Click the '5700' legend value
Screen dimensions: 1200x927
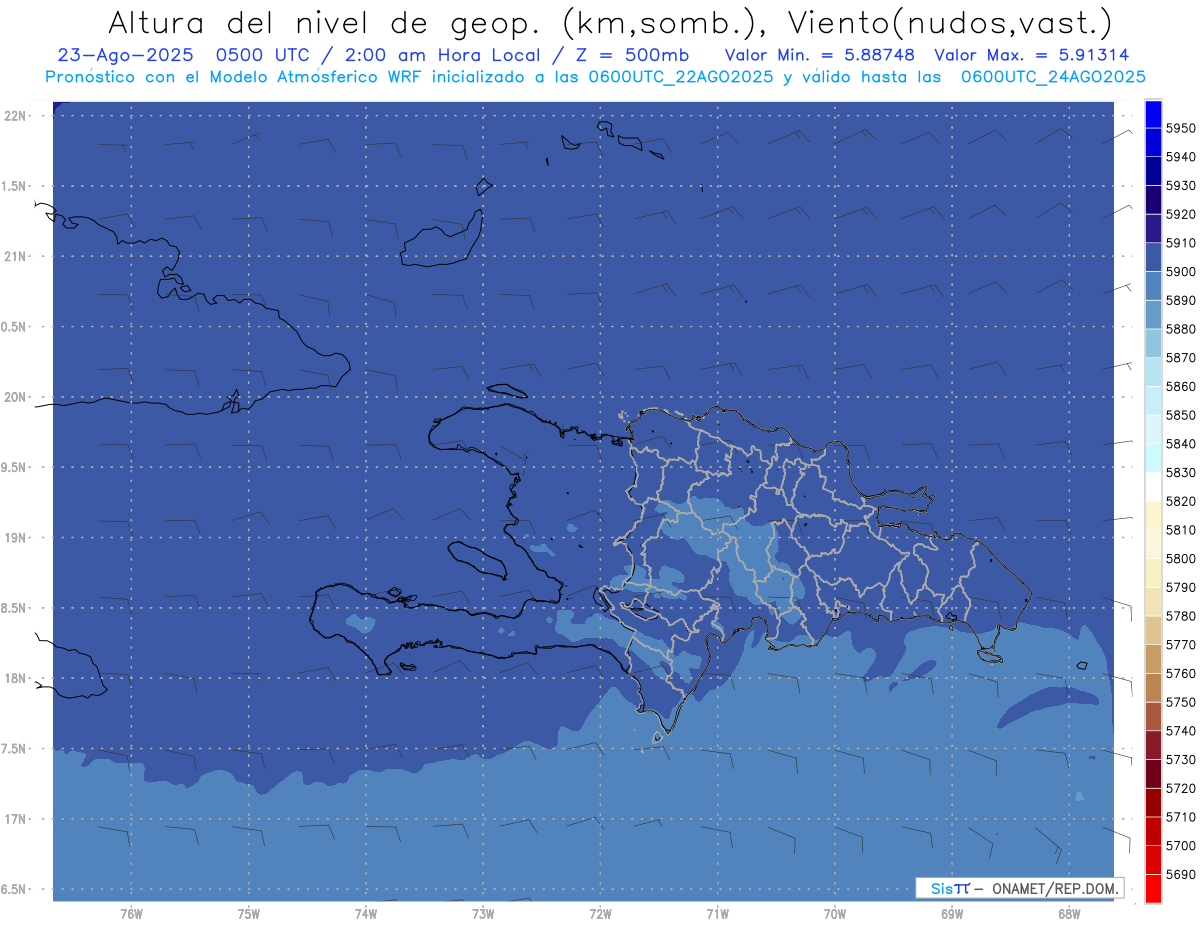(1180, 846)
